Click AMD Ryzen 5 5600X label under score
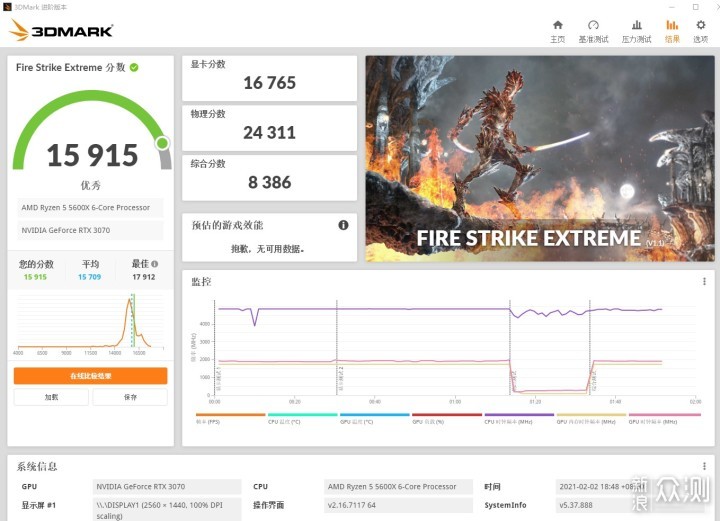The height and width of the screenshot is (521, 720). click(x=90, y=207)
